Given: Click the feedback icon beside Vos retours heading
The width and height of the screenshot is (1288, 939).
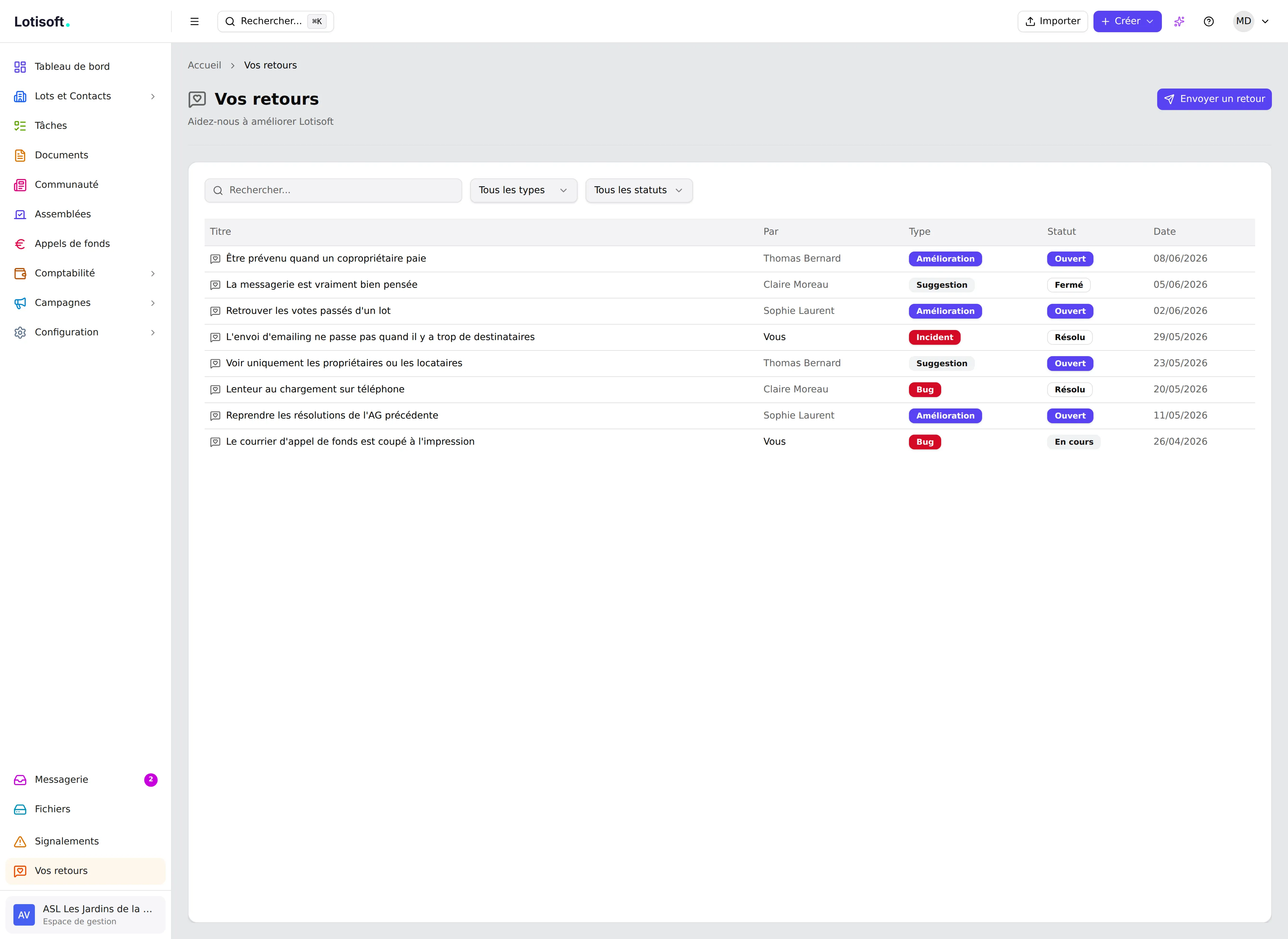Looking at the screenshot, I should [x=197, y=100].
